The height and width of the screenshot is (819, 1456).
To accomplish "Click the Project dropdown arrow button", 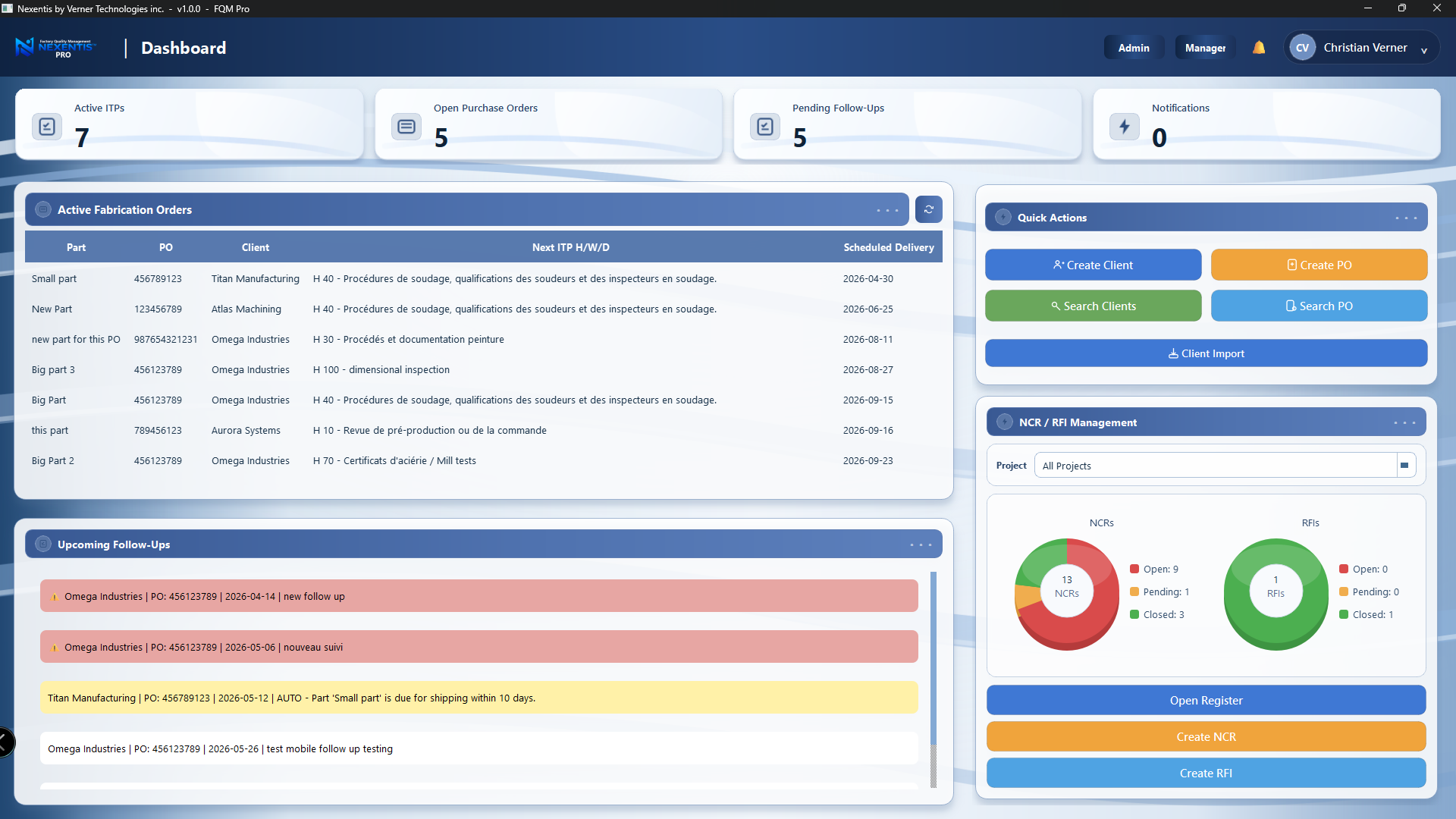I will point(1405,465).
